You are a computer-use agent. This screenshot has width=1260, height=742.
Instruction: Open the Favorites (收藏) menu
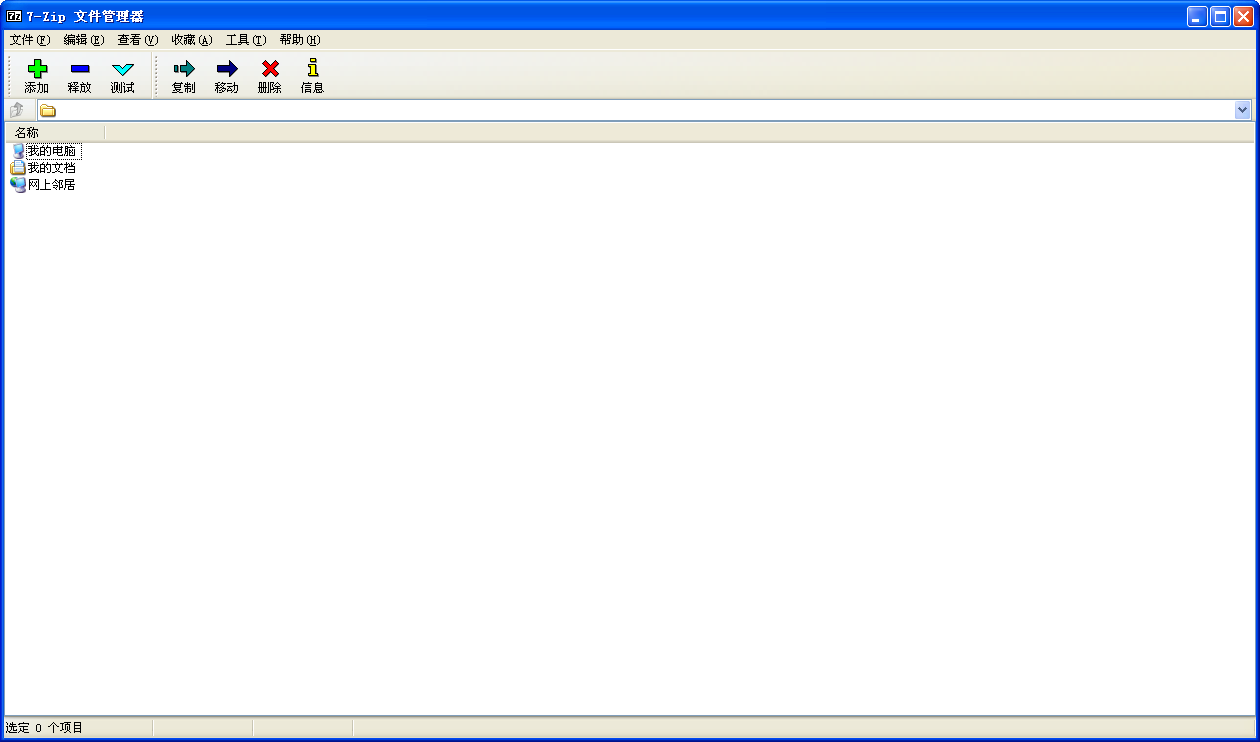191,40
